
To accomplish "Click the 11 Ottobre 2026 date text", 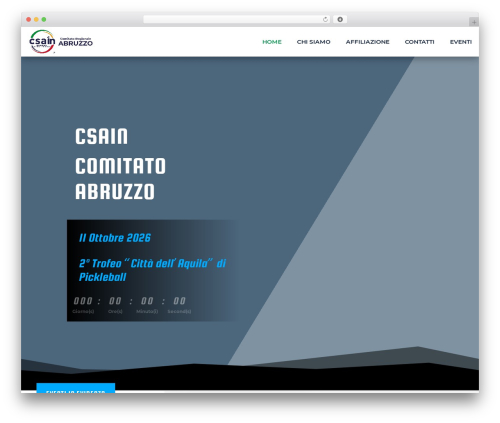I will 115,238.
